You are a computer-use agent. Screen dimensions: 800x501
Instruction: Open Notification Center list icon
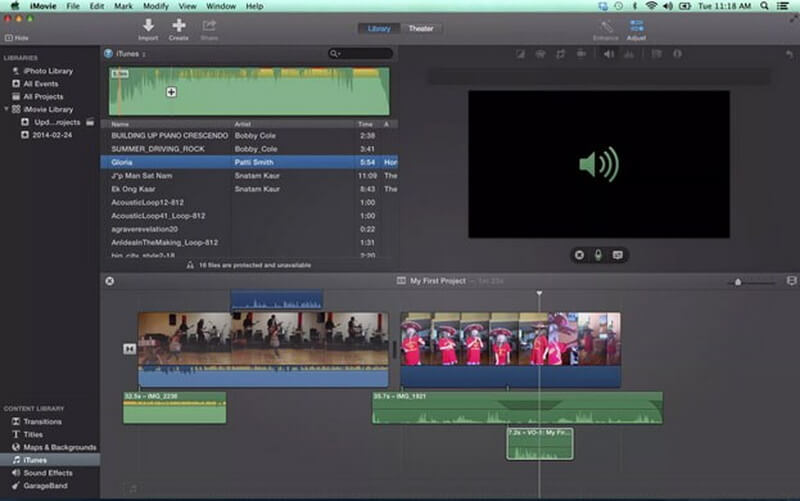(x=783, y=6)
